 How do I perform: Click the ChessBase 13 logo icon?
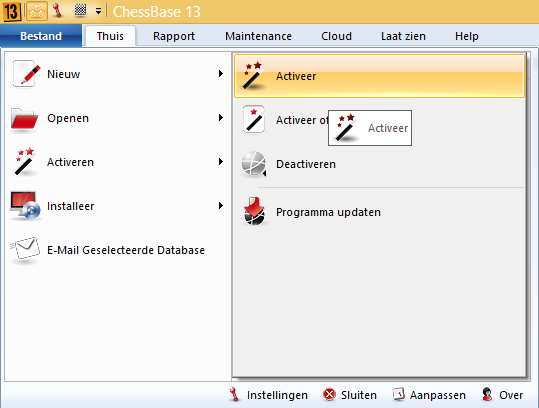click(12, 11)
